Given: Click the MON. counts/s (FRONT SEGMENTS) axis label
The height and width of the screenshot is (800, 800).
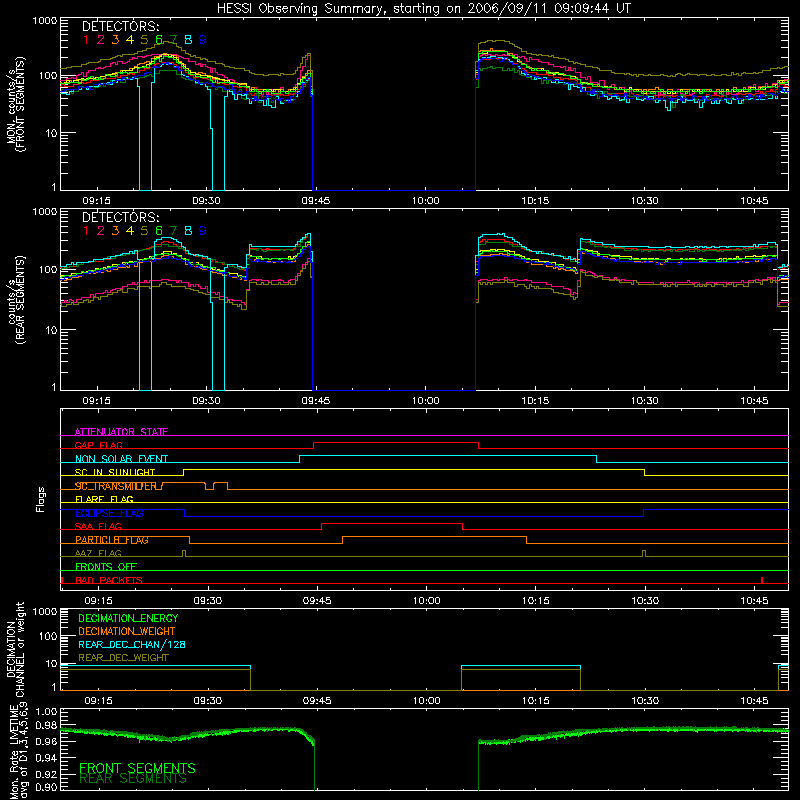Looking at the screenshot, I should 16,104.
